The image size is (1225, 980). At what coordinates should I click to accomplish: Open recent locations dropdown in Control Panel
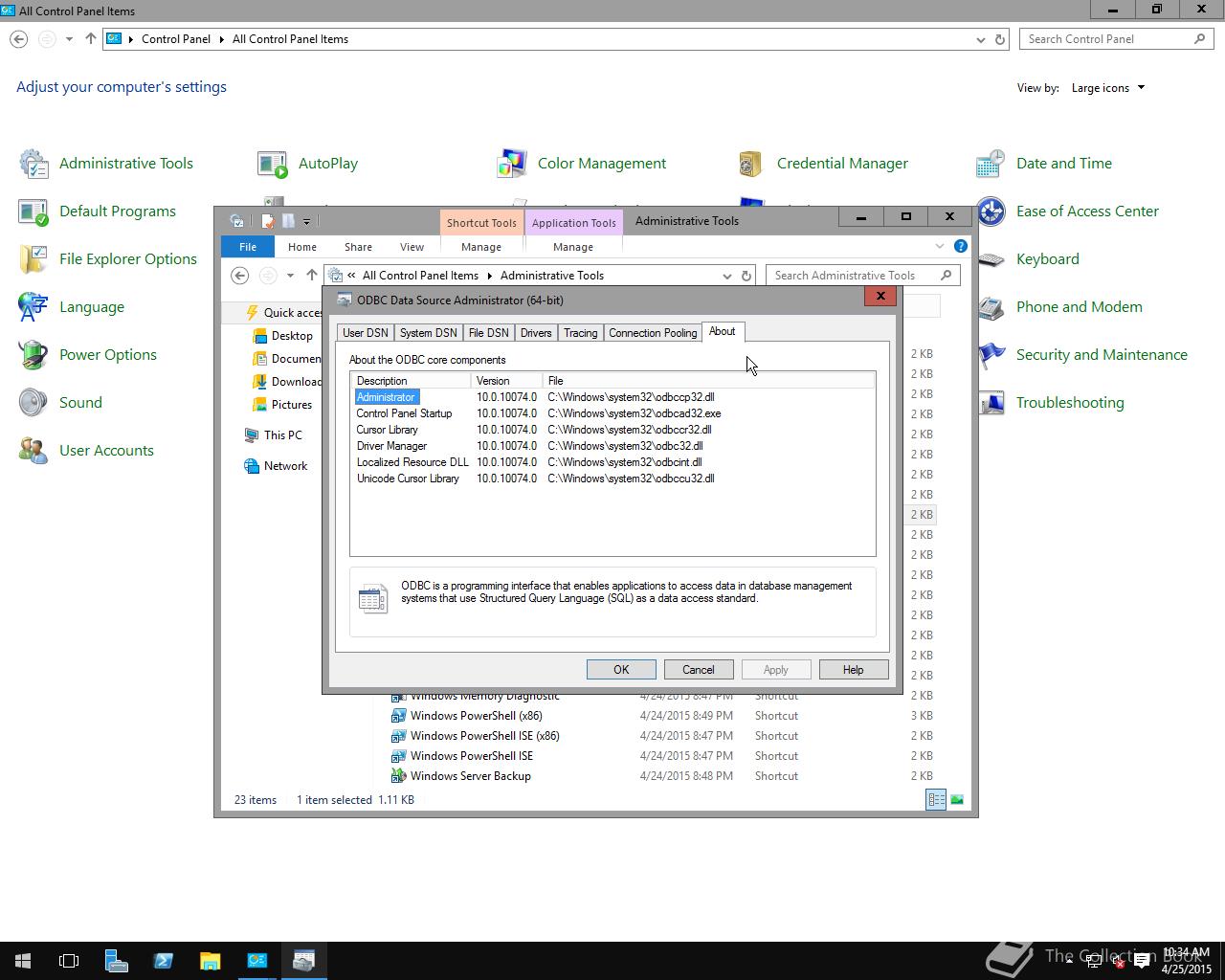point(69,39)
